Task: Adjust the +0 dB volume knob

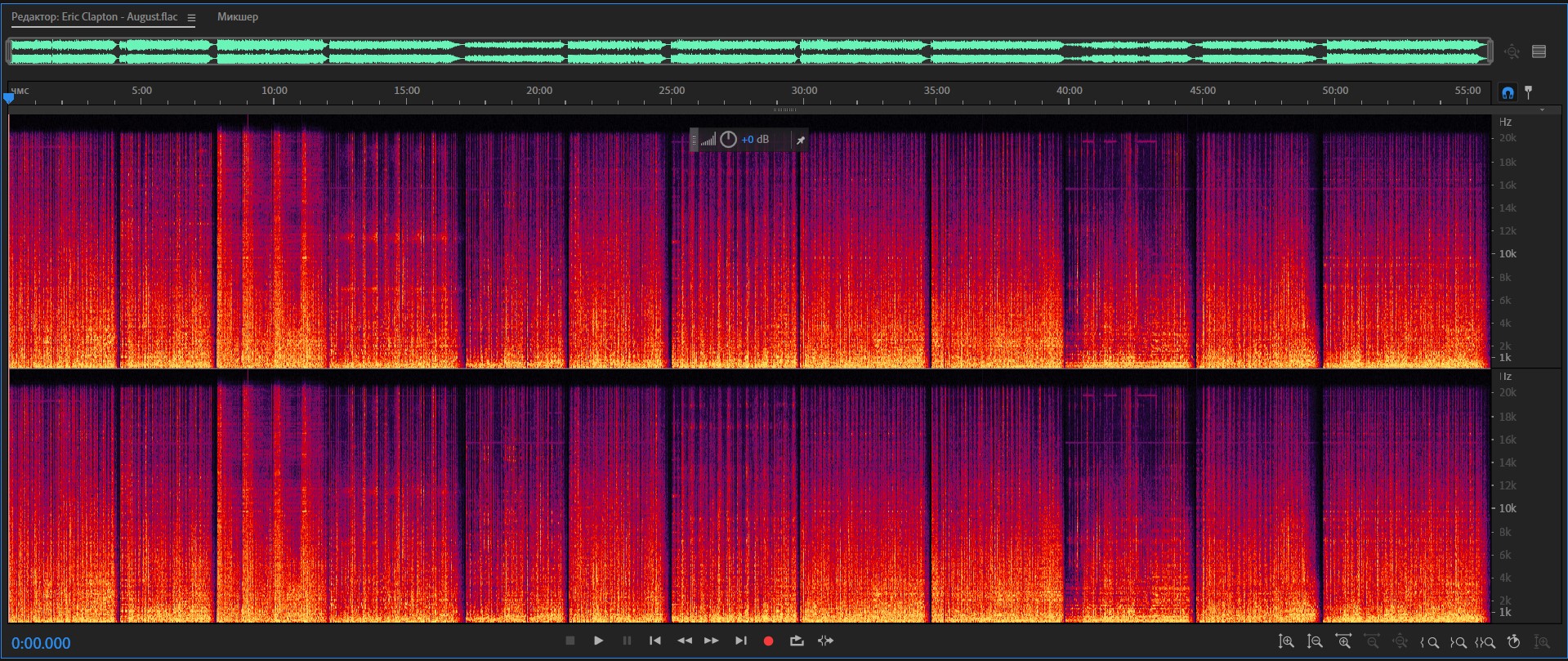Action: [728, 140]
